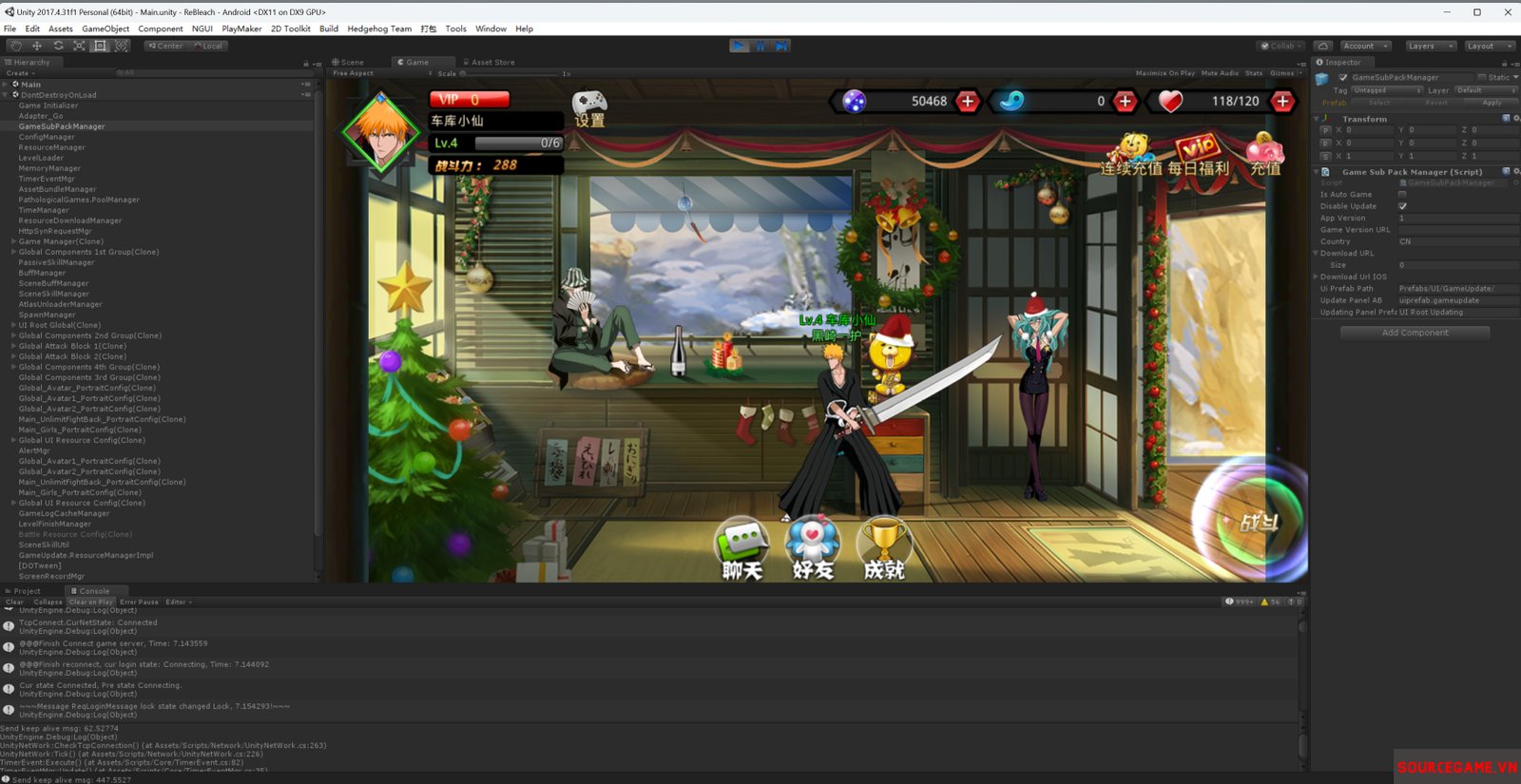Select the Rotate tool

coord(58,46)
